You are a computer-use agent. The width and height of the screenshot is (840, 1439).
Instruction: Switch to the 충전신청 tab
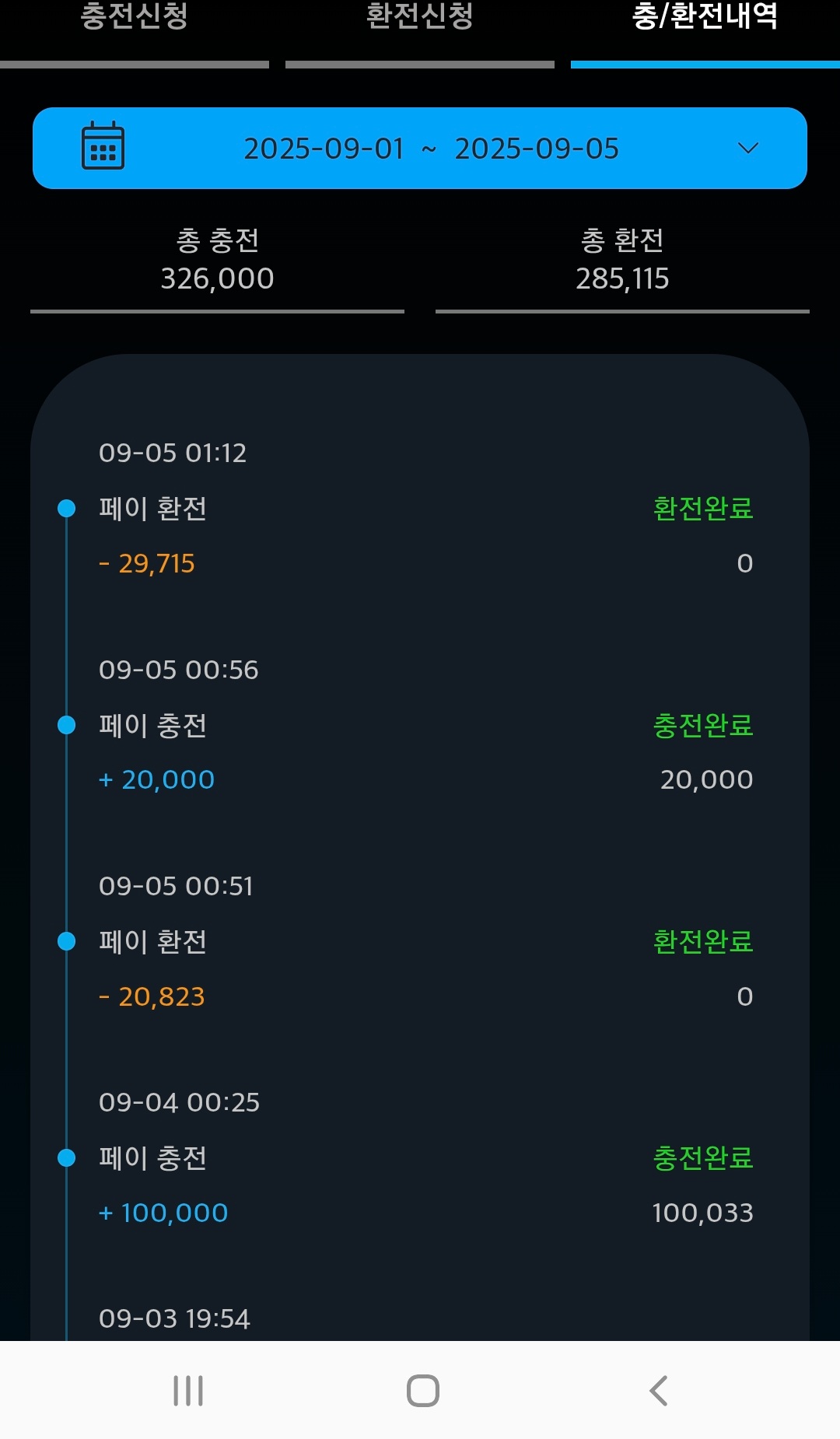pyautogui.click(x=135, y=17)
